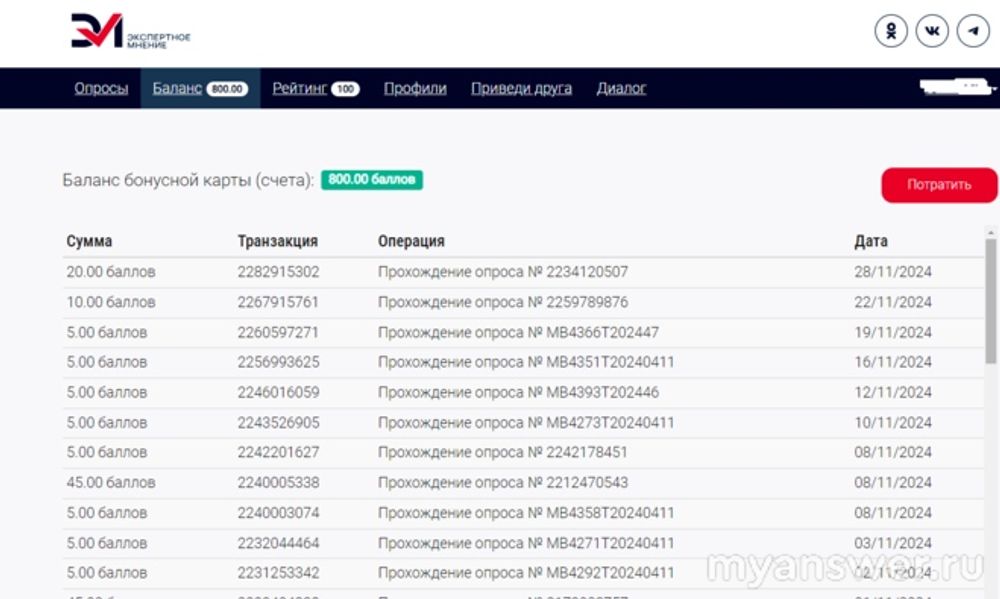The image size is (1000, 599).
Task: Open the Профили page
Action: (415, 88)
